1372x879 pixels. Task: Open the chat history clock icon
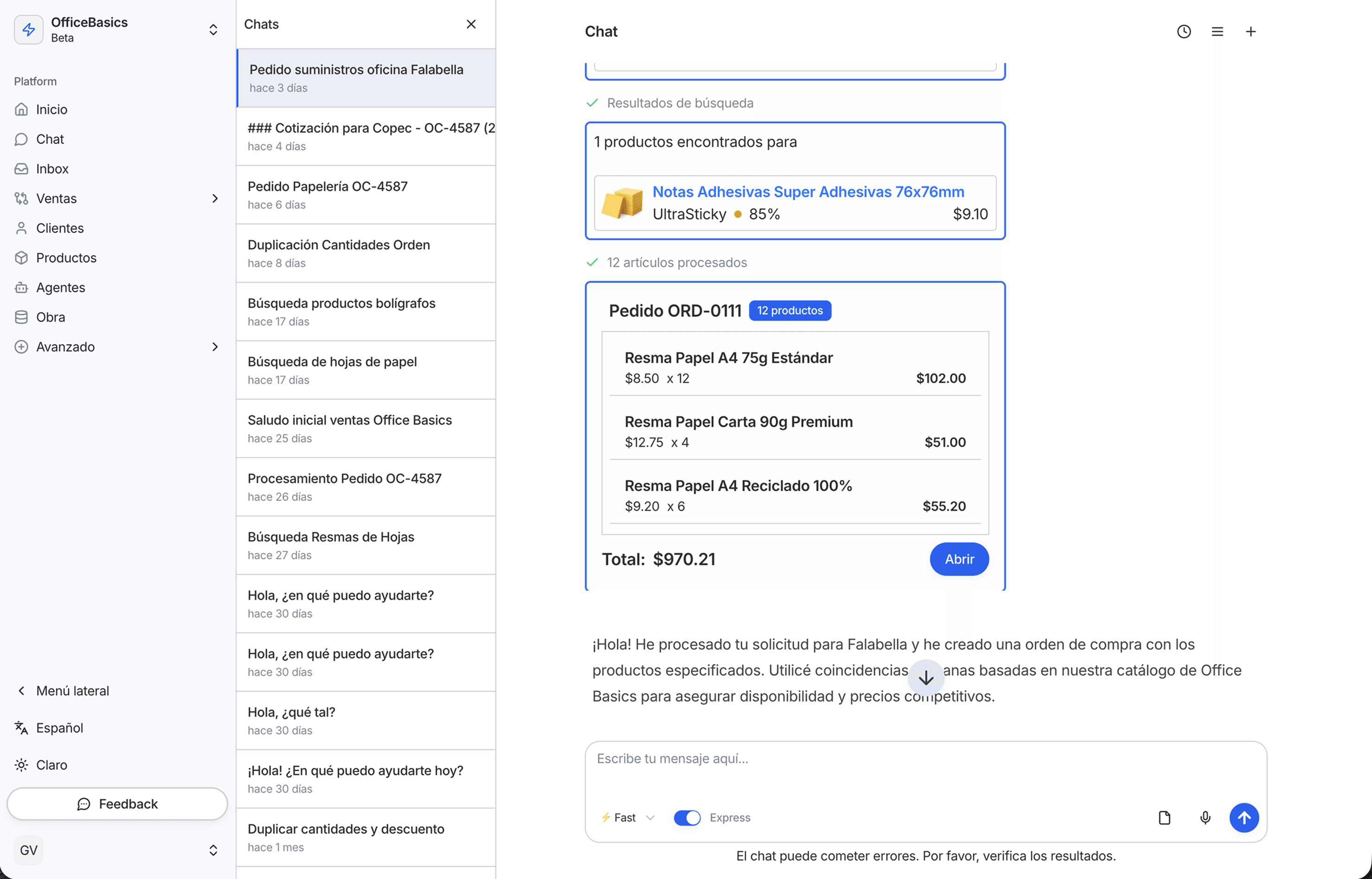(1184, 32)
